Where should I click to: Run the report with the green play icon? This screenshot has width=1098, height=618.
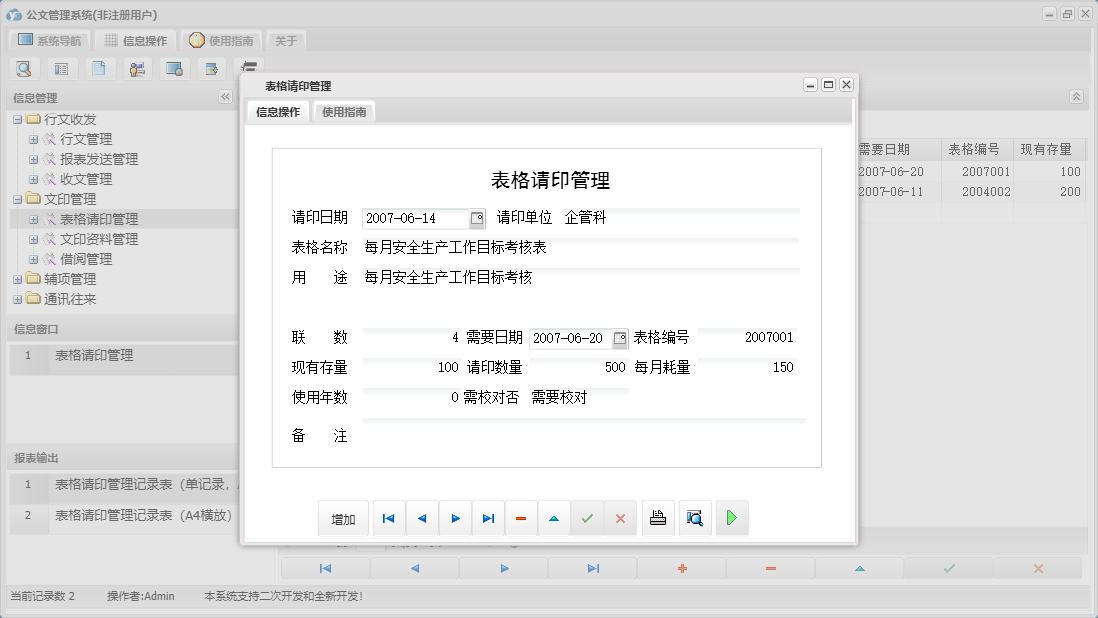(731, 518)
